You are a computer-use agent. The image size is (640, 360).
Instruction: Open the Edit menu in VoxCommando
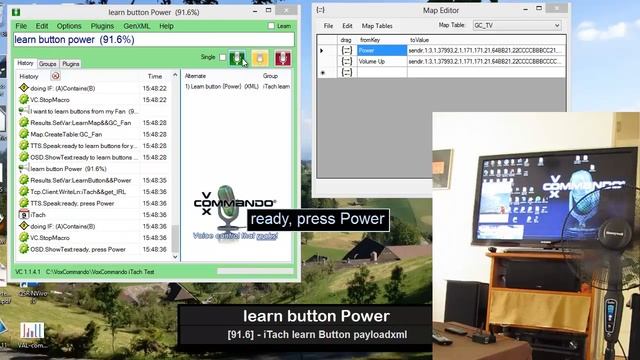point(42,26)
